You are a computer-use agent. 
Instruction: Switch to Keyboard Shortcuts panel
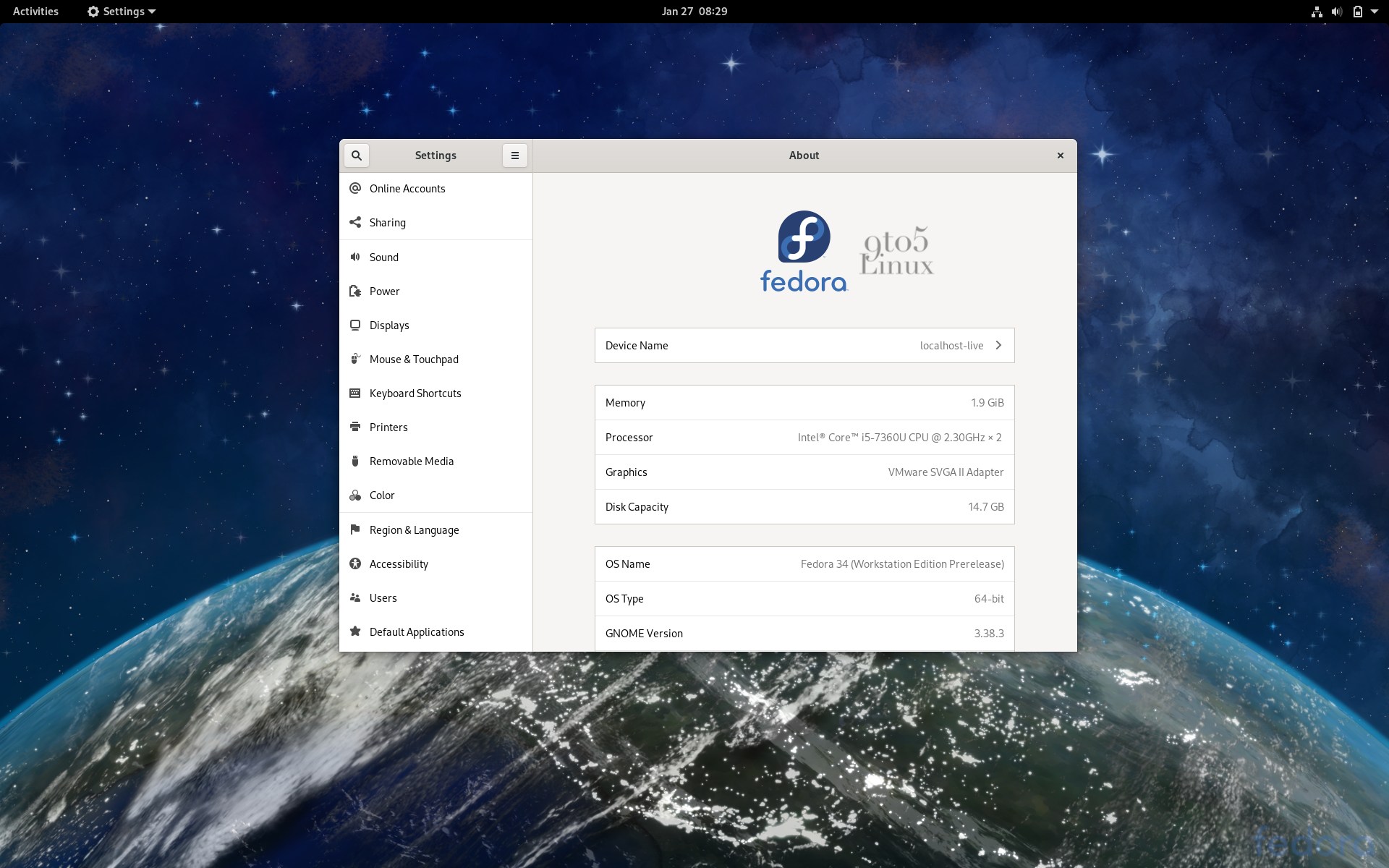(x=415, y=393)
